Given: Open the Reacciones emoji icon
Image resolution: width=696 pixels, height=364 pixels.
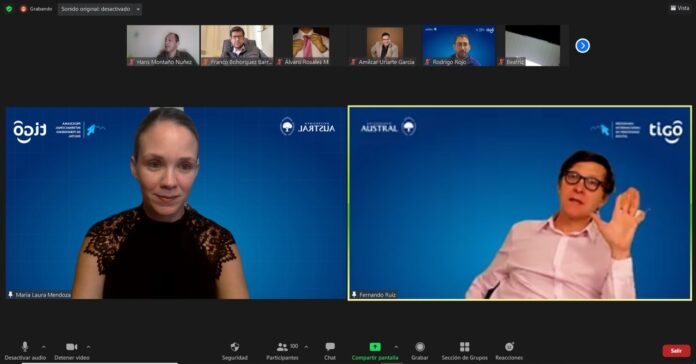Looking at the screenshot, I should coord(509,347).
